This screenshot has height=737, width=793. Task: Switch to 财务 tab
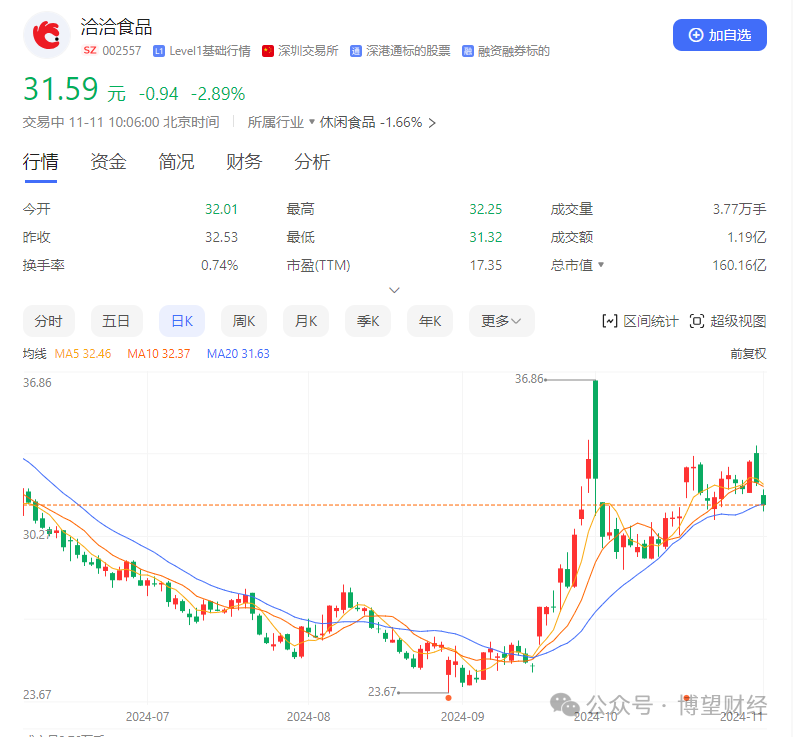click(x=244, y=162)
